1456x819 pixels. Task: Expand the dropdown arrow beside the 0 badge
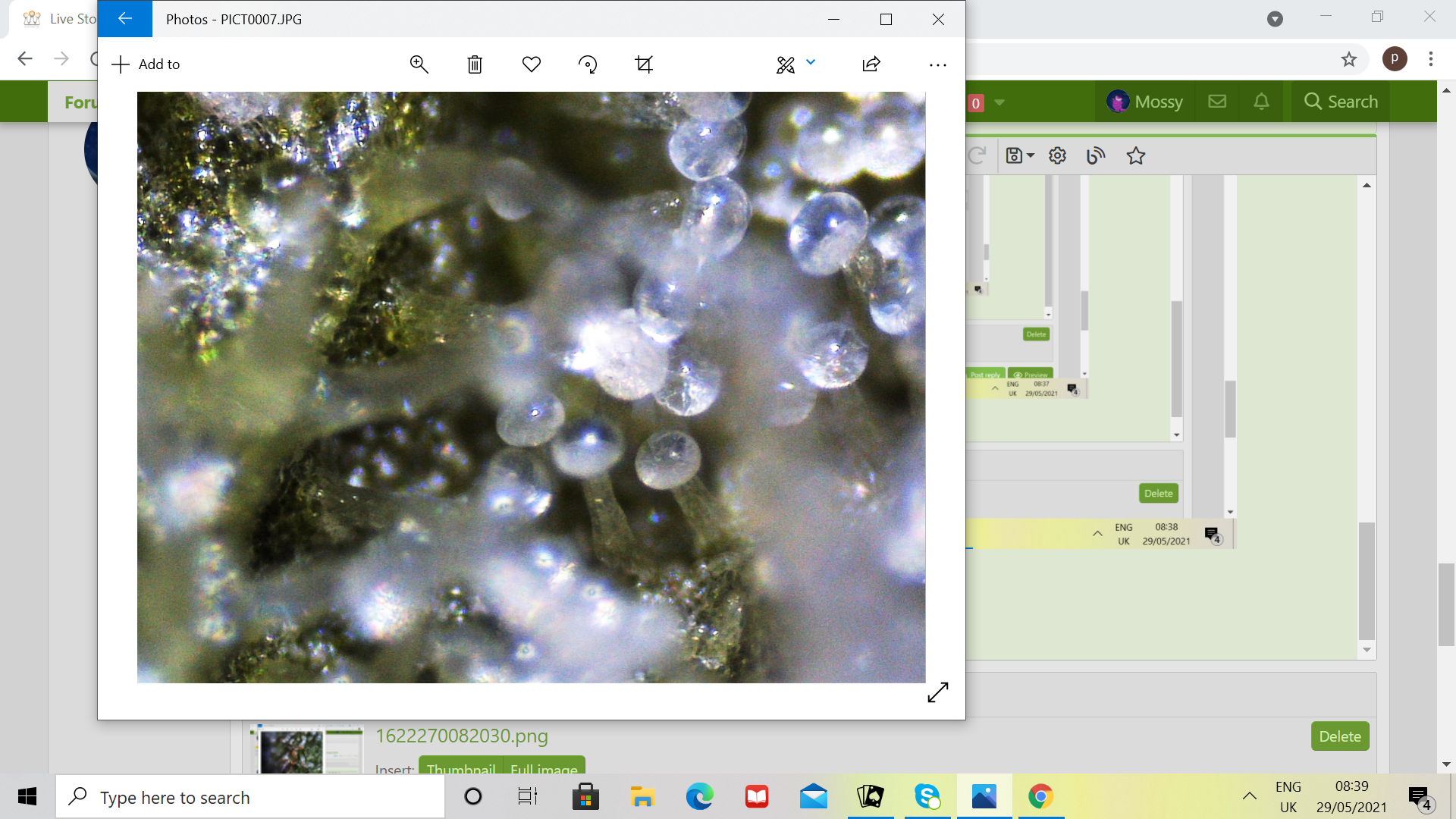pyautogui.click(x=999, y=102)
